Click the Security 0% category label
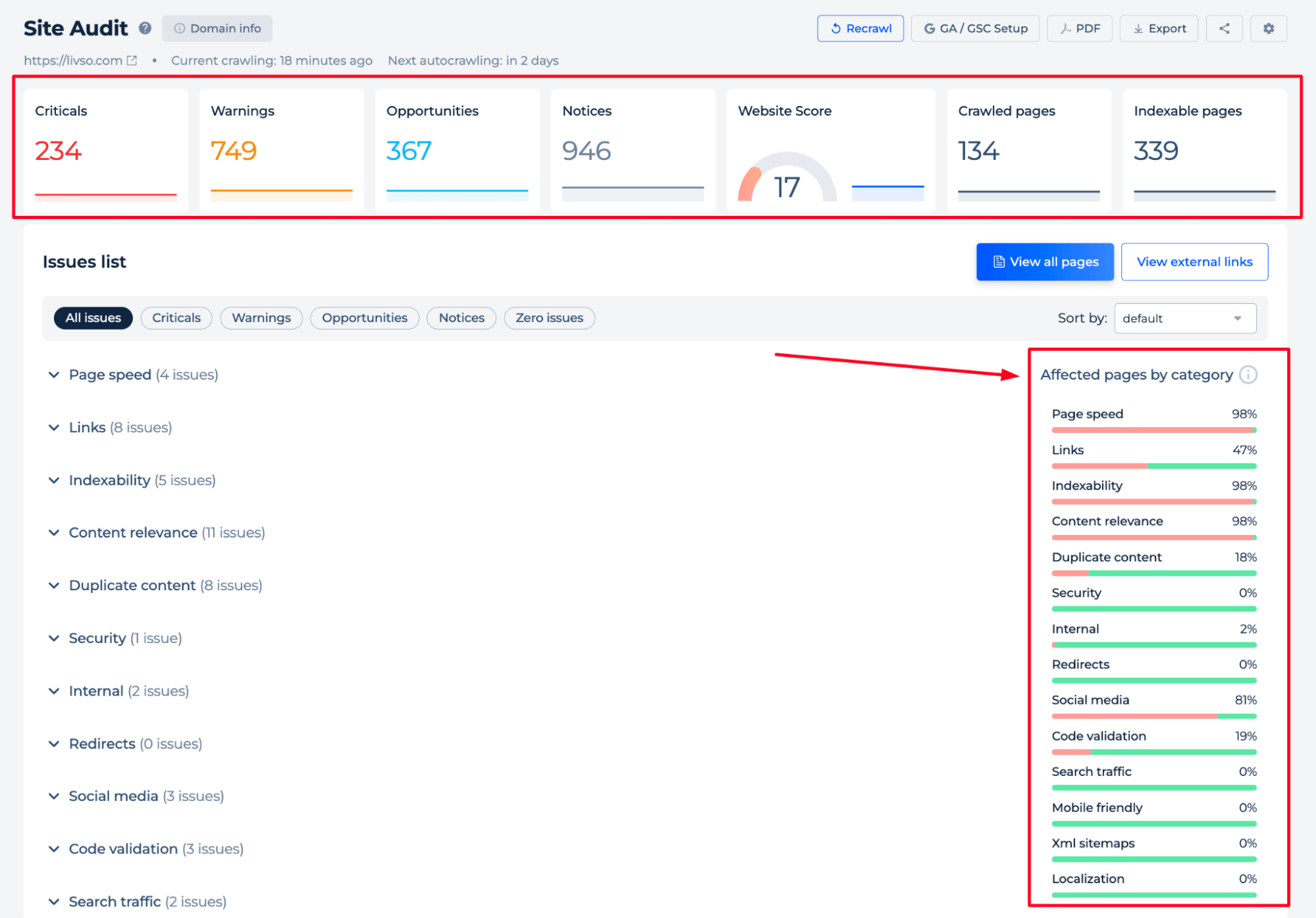The height and width of the screenshot is (918, 1316). tap(1076, 593)
